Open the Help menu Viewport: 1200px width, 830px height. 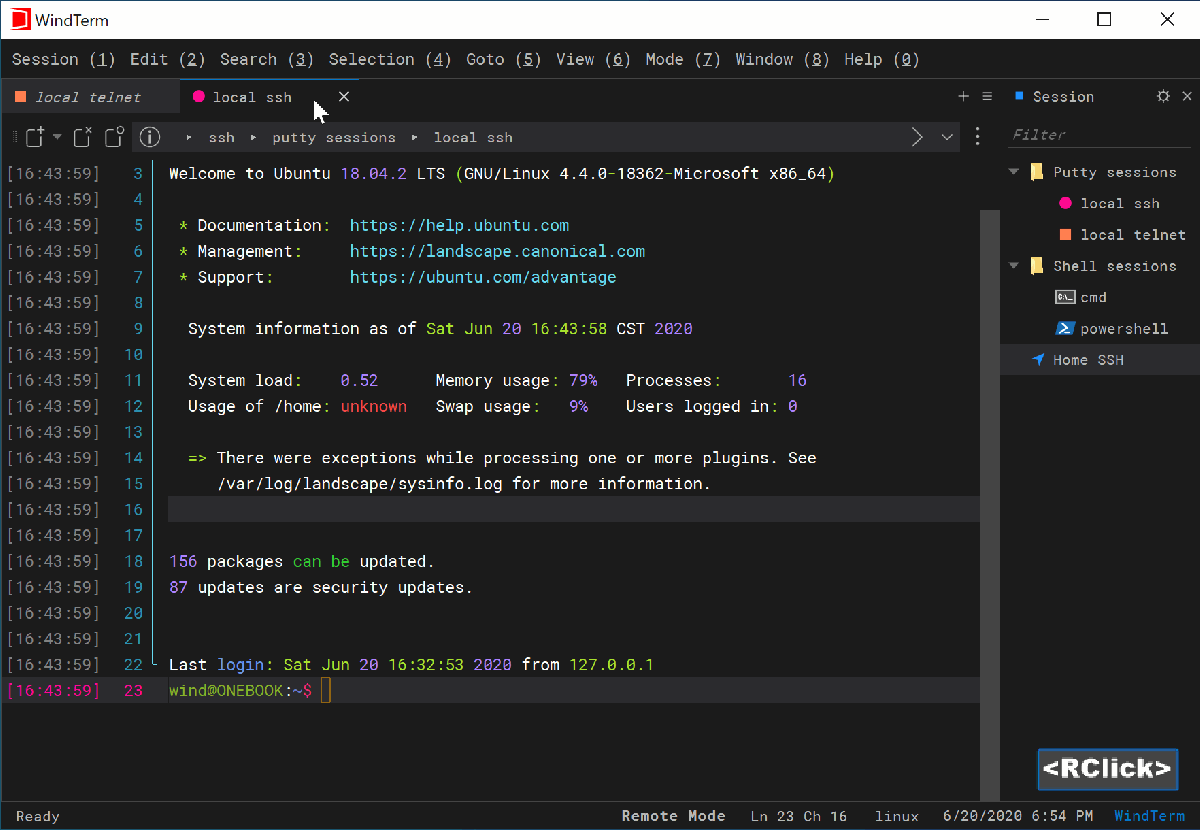pyautogui.click(x=881, y=59)
